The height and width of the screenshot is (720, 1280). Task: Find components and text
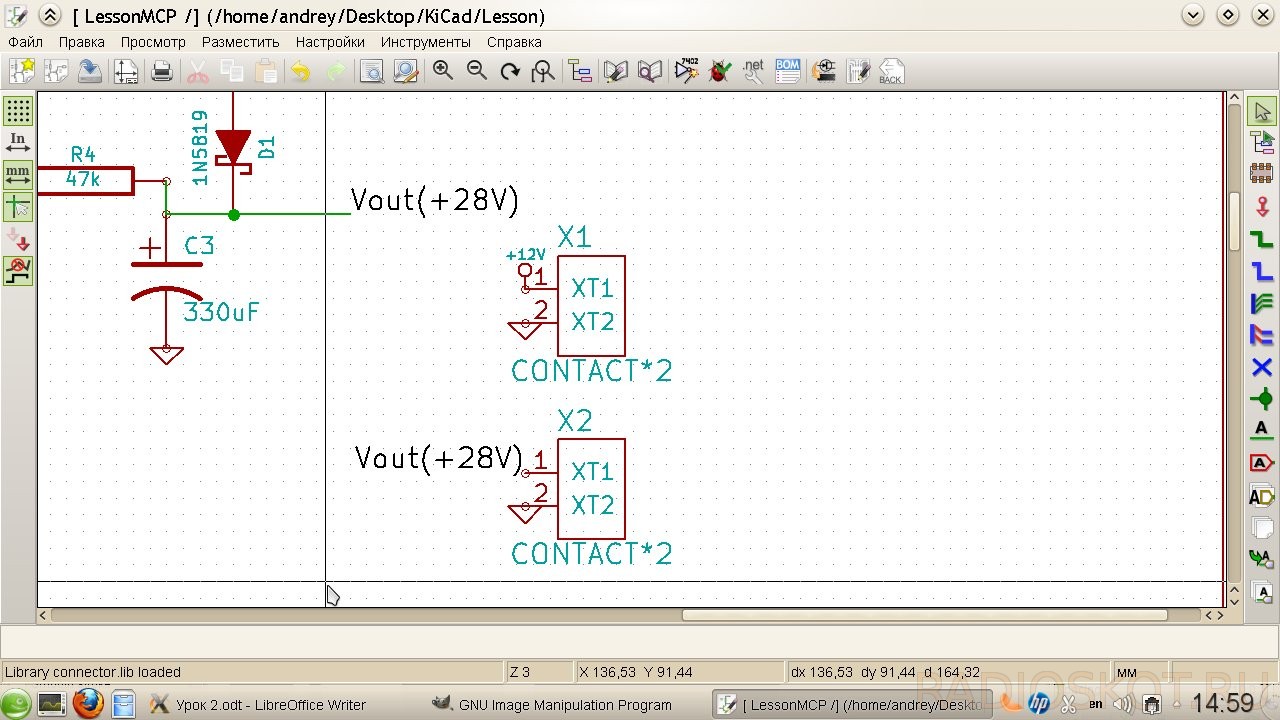tap(372, 71)
